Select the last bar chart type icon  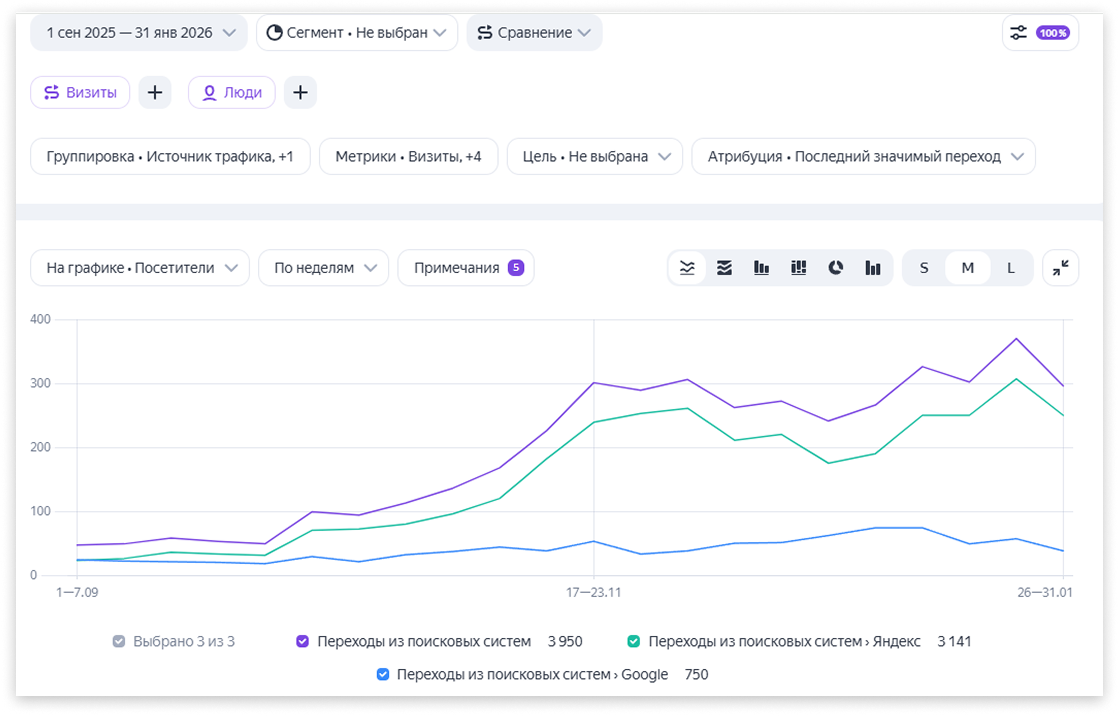point(873,268)
